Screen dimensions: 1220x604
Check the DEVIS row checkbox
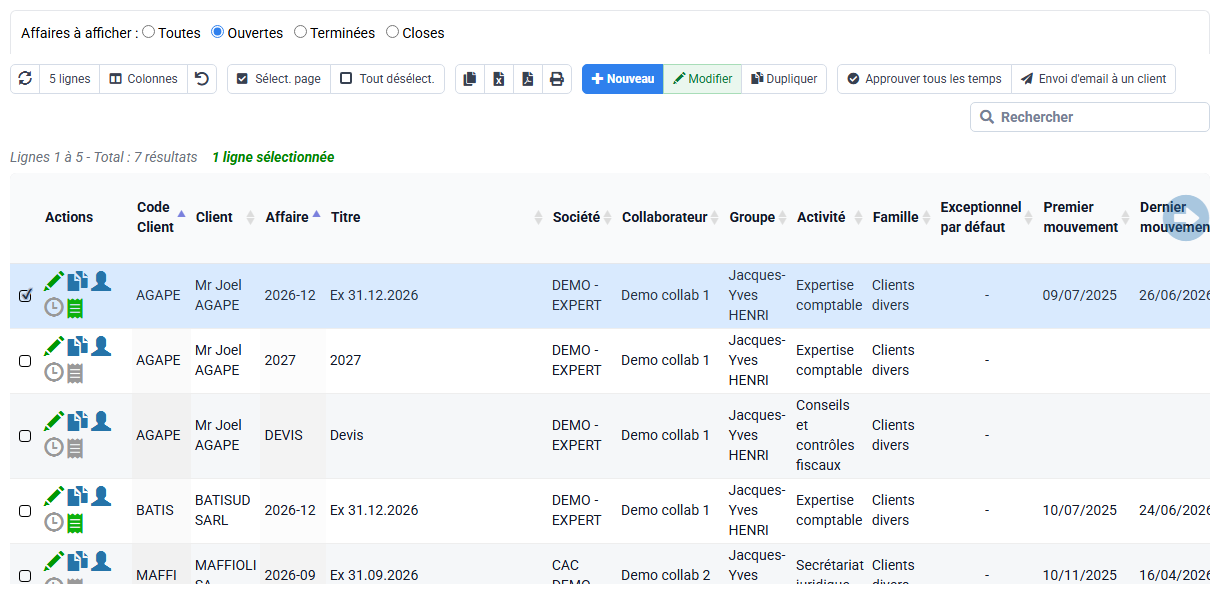tap(25, 436)
